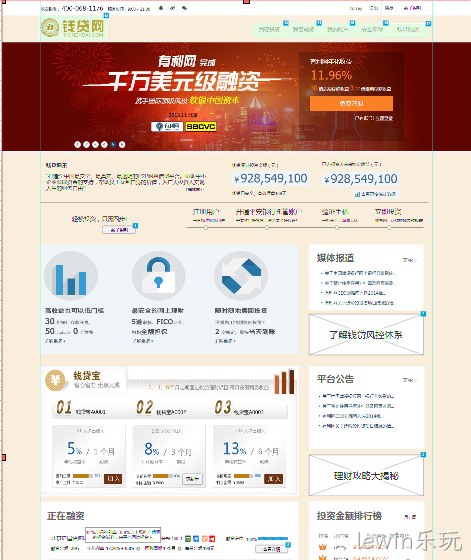The image size is (471, 560).
Task: Open the third main navigation menu item
Action: [337, 29]
